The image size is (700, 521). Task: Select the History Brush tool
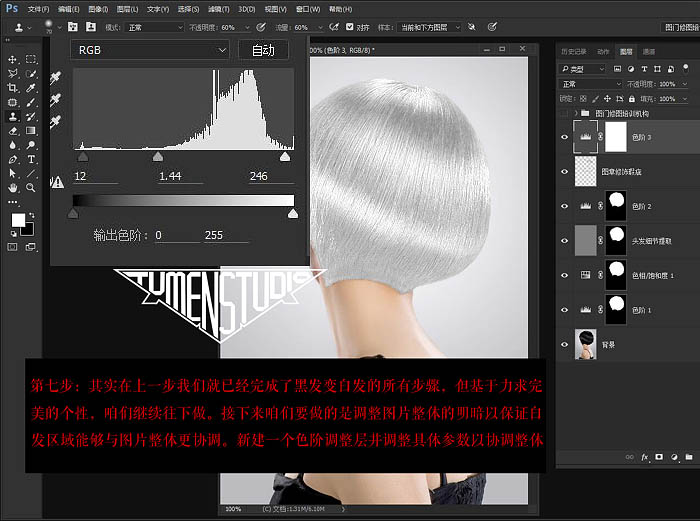(31, 117)
